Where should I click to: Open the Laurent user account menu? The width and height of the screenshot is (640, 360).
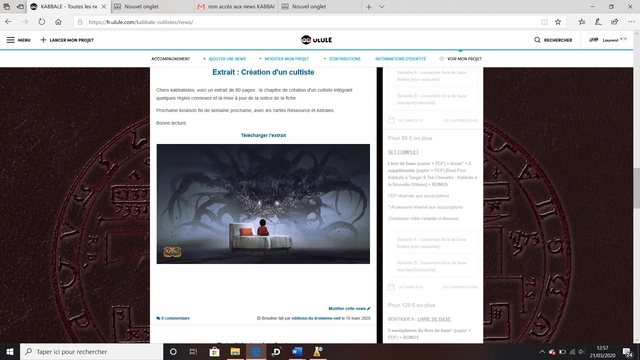click(x=608, y=40)
